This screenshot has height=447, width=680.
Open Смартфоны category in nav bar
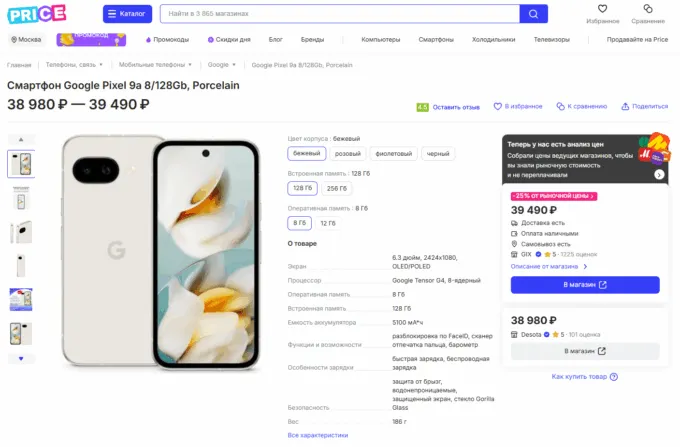pyautogui.click(x=436, y=40)
